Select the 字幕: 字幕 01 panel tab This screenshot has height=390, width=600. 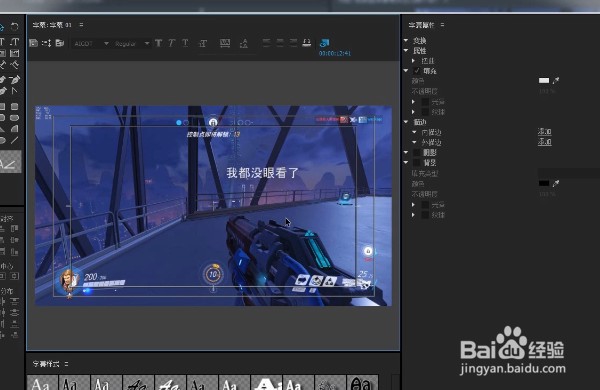coord(52,25)
